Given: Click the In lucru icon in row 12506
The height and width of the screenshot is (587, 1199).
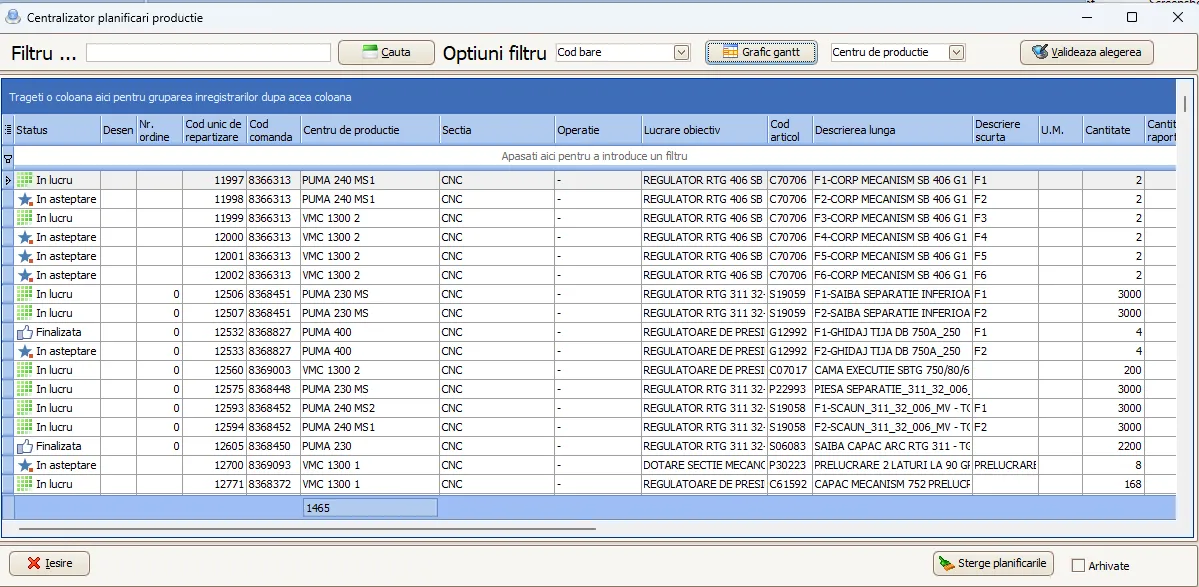Looking at the screenshot, I should [x=24, y=294].
